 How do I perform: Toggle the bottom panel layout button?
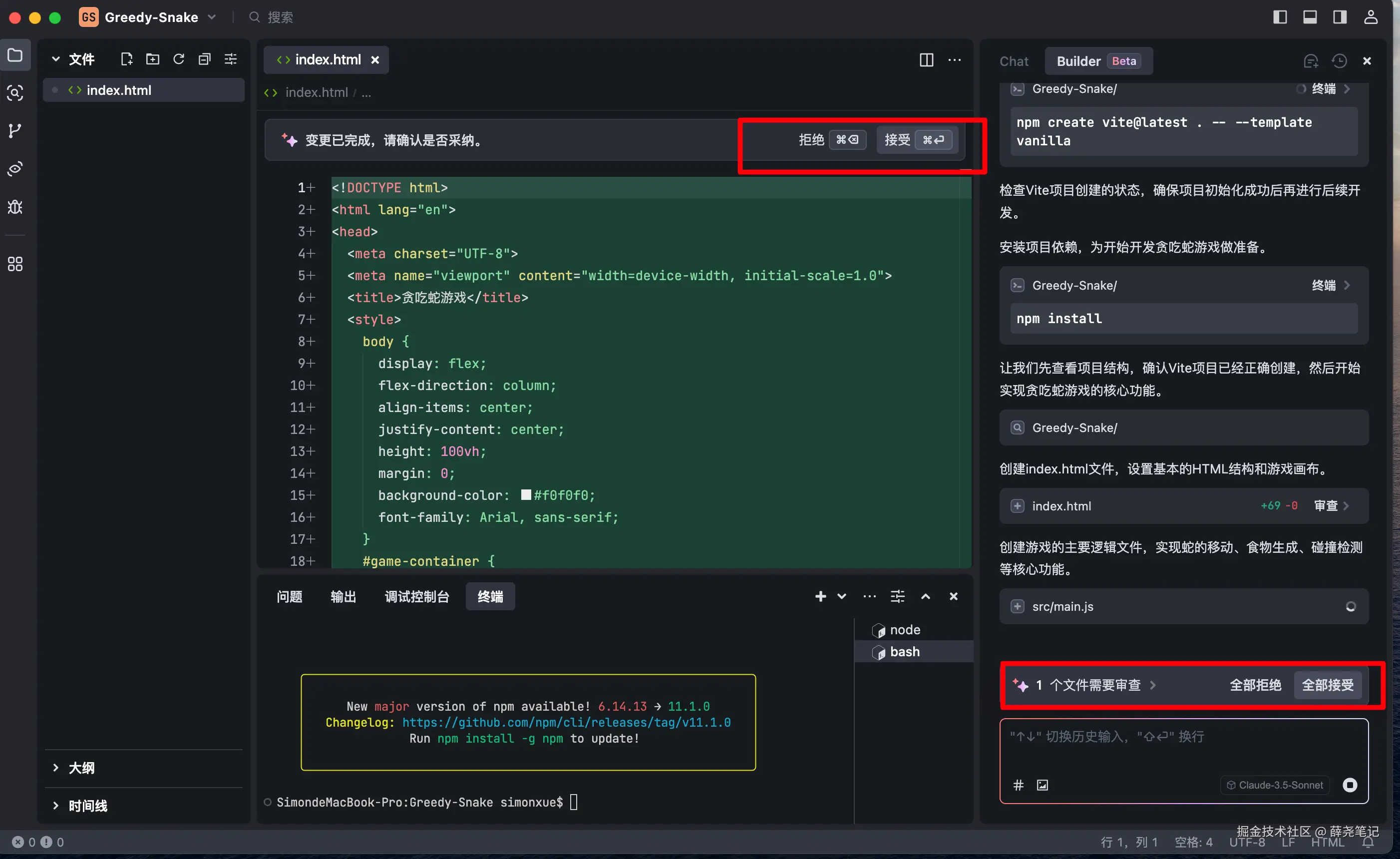pos(1310,17)
